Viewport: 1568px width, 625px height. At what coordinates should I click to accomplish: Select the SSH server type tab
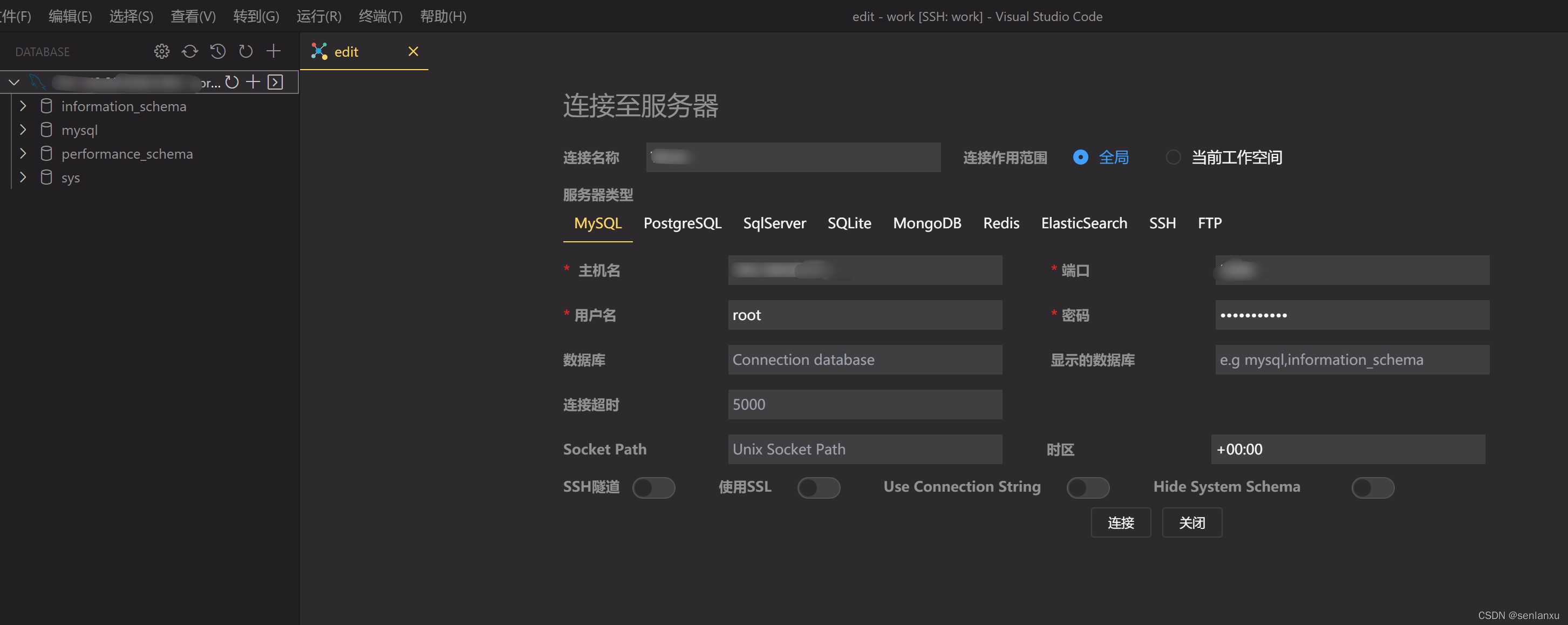[1162, 223]
